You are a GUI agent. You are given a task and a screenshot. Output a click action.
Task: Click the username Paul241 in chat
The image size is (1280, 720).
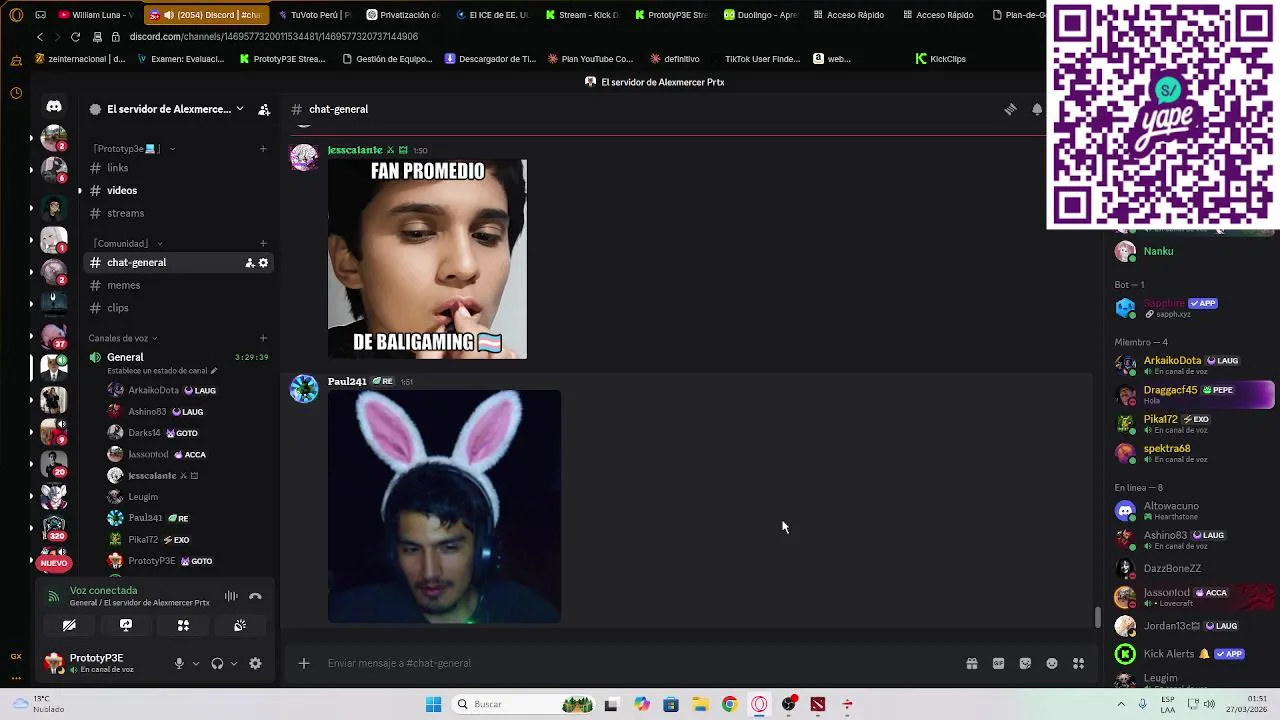pos(347,381)
